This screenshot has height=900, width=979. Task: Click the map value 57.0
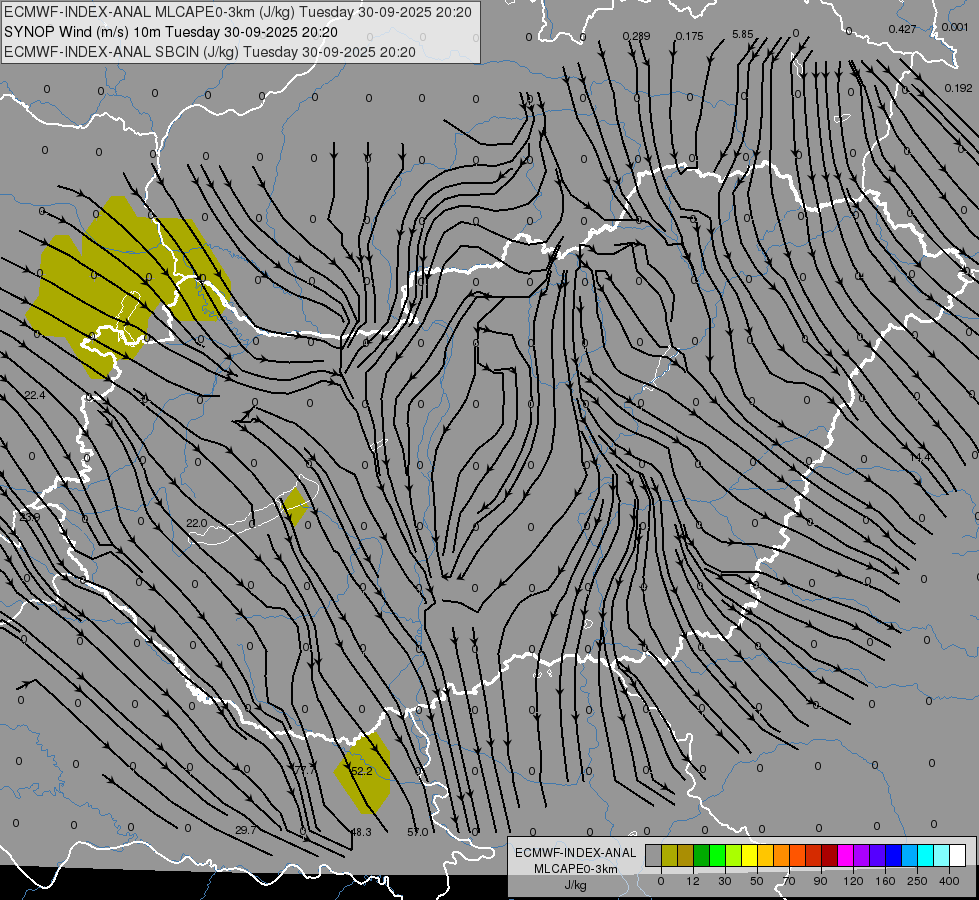[x=418, y=832]
